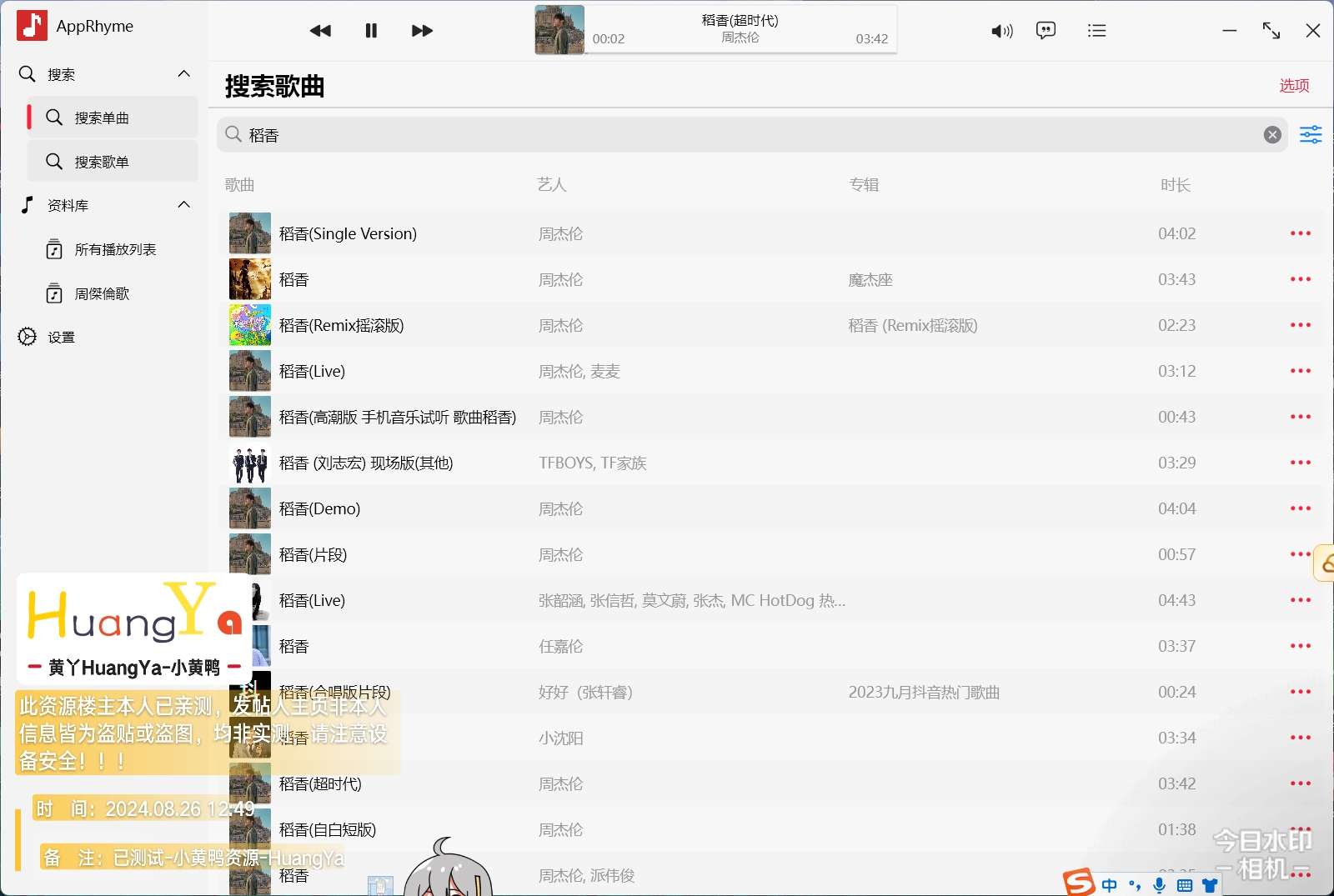Skip to the next track

tap(423, 31)
